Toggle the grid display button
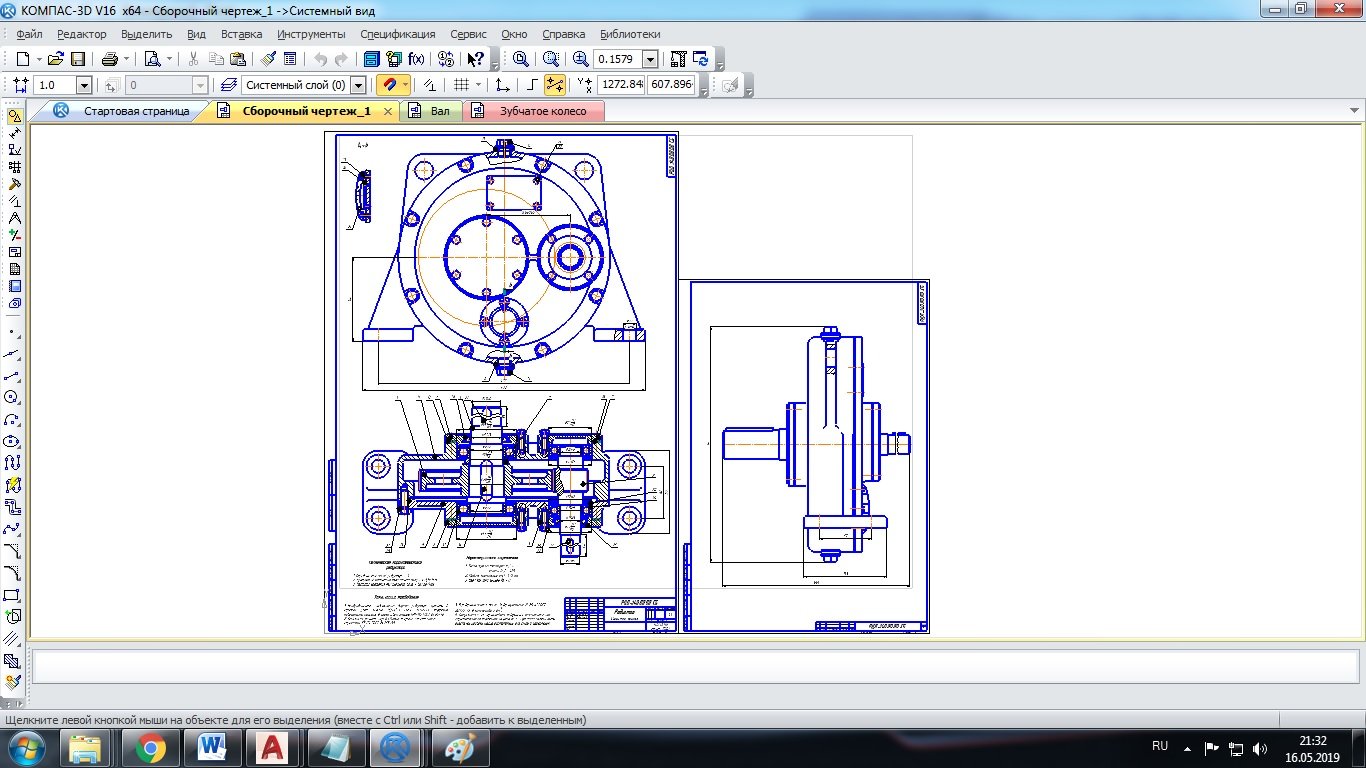Image resolution: width=1366 pixels, height=768 pixels. [461, 85]
